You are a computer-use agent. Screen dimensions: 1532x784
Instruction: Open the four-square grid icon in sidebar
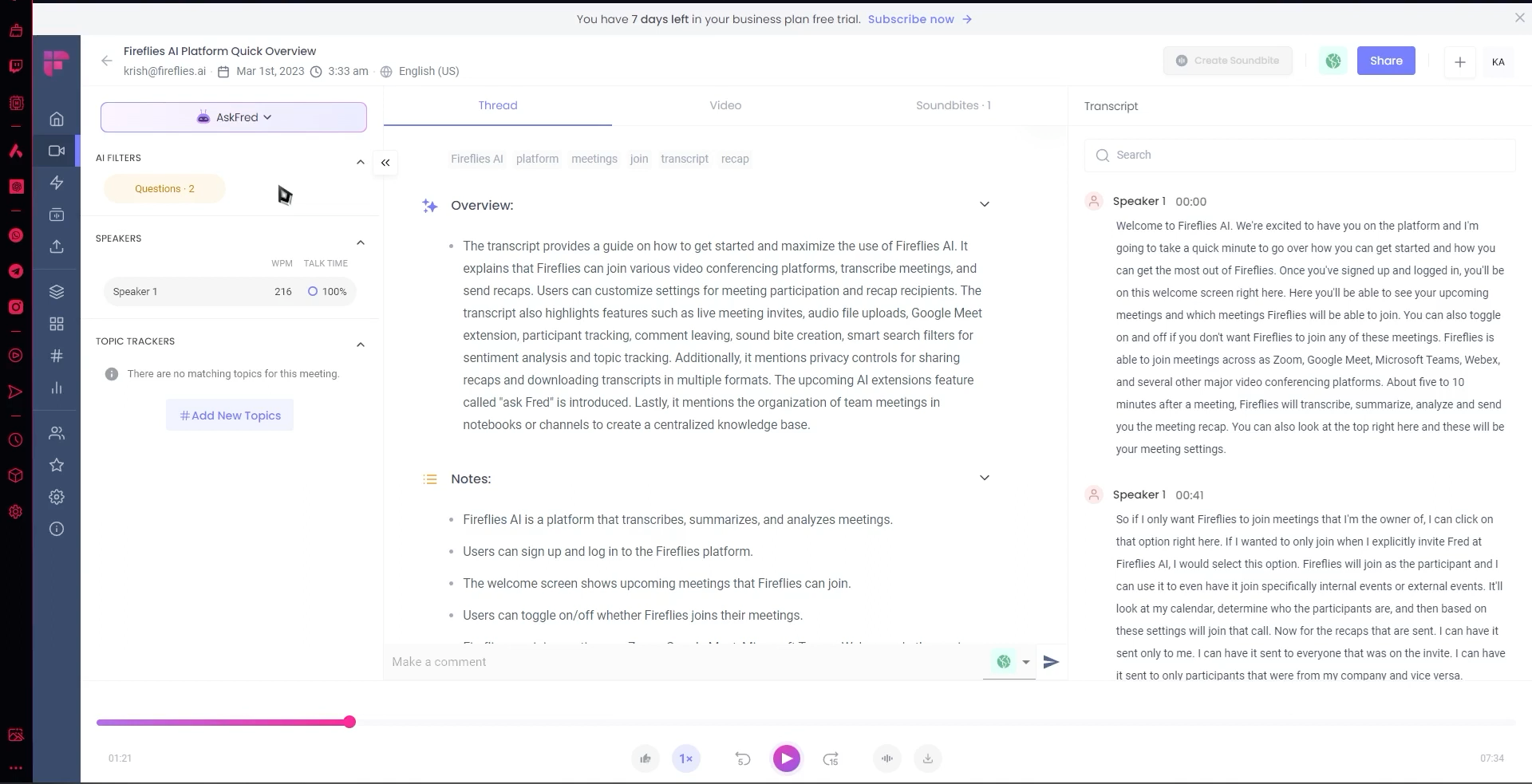click(x=57, y=324)
